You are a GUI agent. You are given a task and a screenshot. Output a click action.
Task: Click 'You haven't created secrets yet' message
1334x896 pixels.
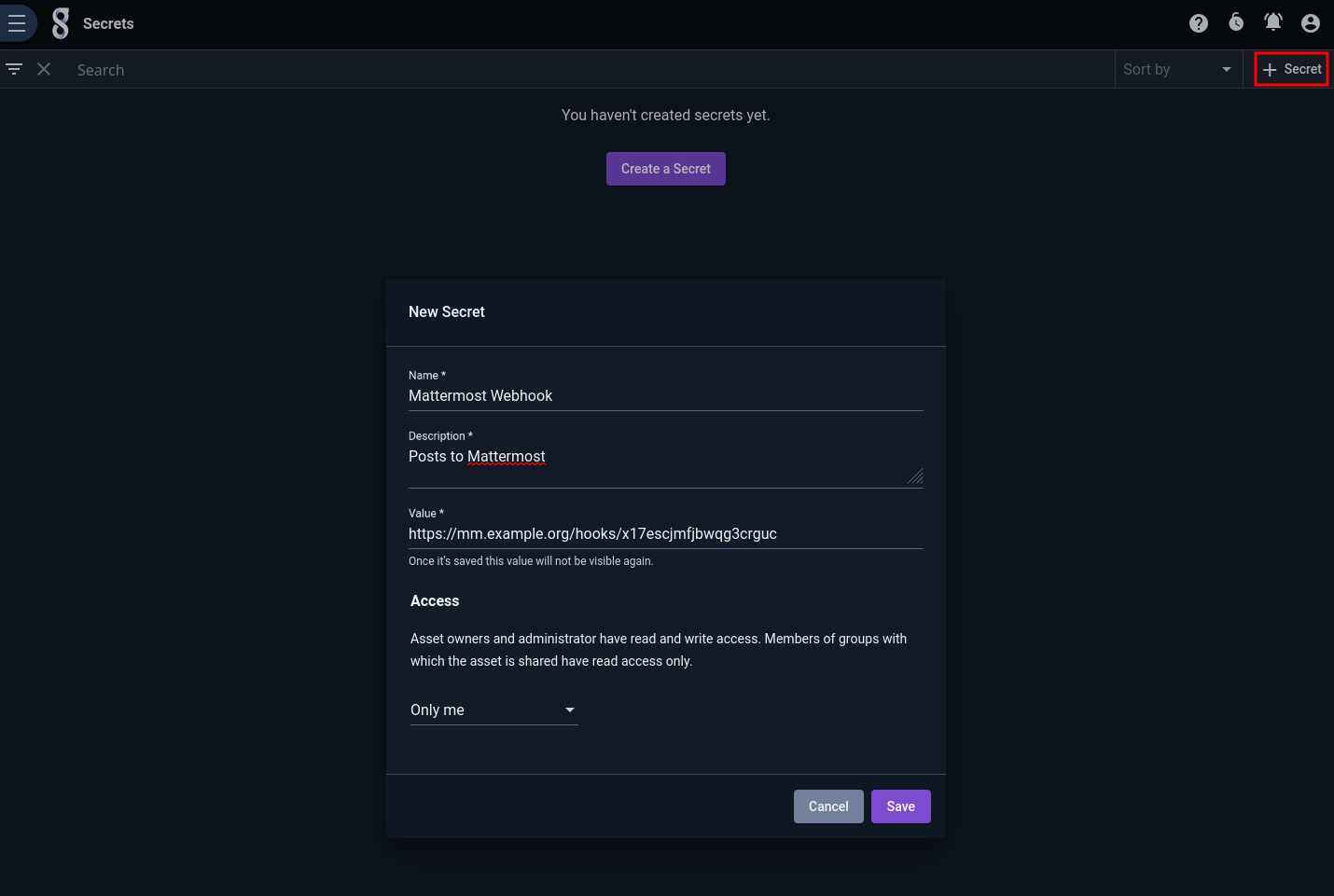(x=666, y=116)
